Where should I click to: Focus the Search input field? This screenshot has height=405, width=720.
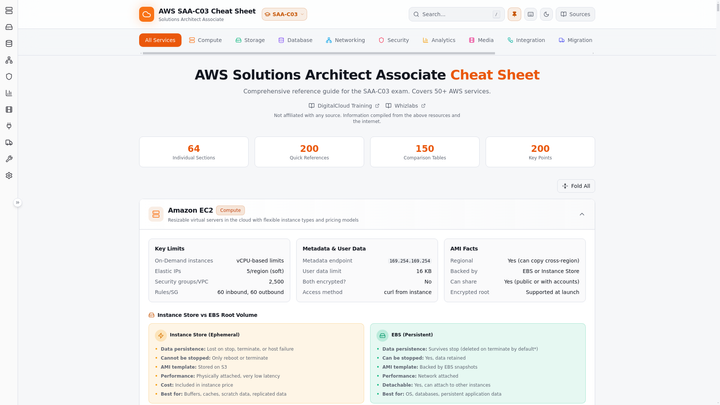click(456, 14)
